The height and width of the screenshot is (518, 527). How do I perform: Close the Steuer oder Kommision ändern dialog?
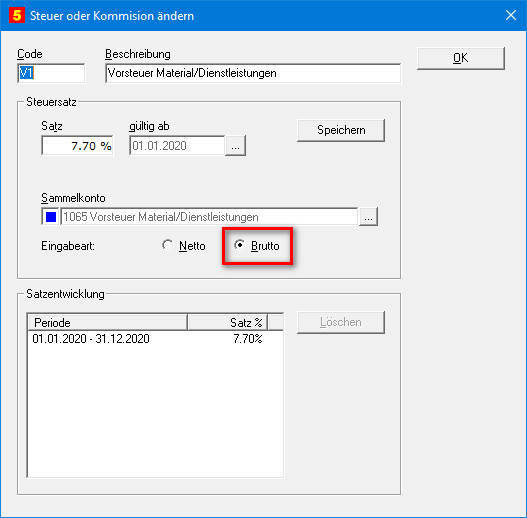pyautogui.click(x=511, y=15)
